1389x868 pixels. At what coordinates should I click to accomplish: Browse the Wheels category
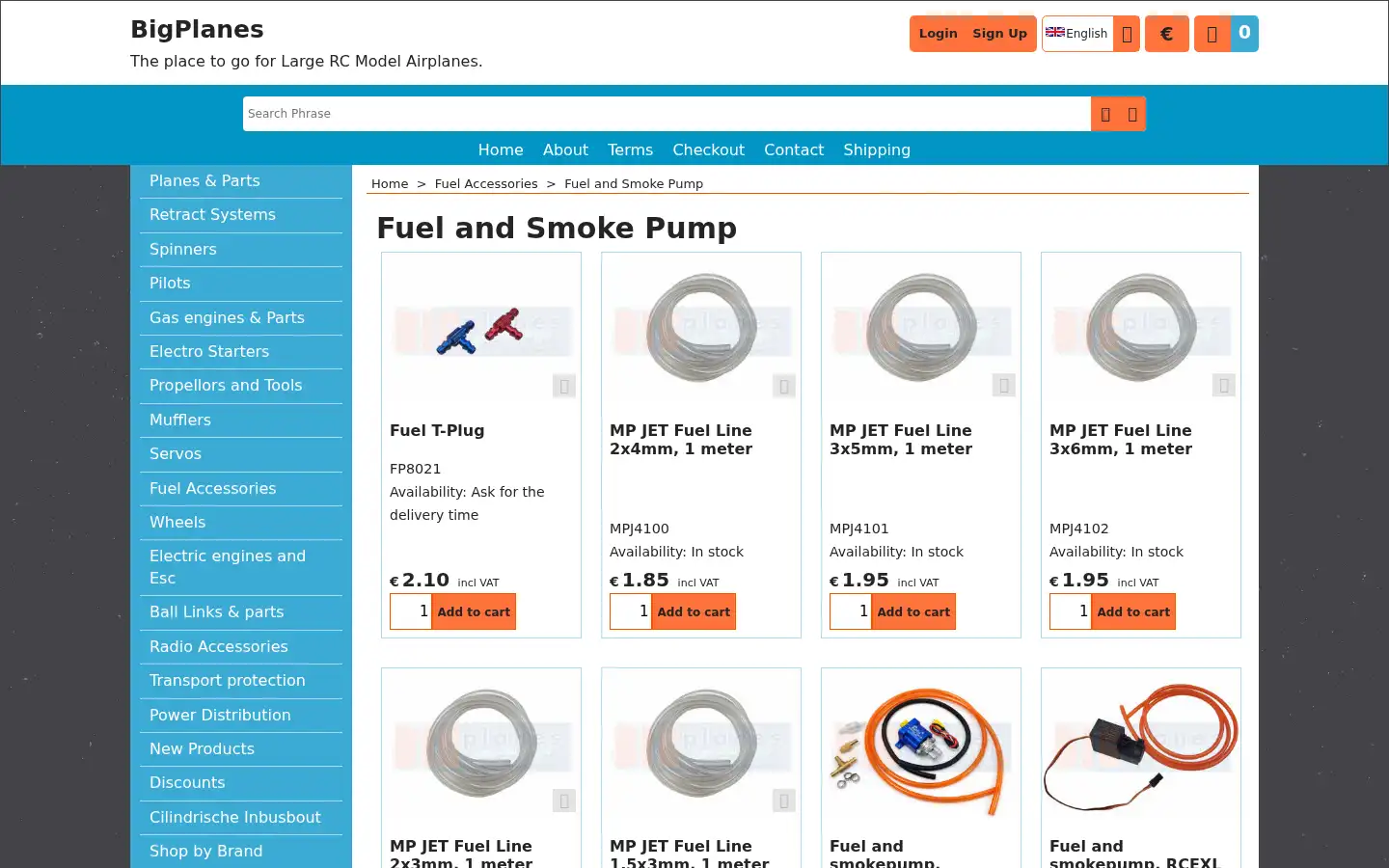(x=241, y=523)
